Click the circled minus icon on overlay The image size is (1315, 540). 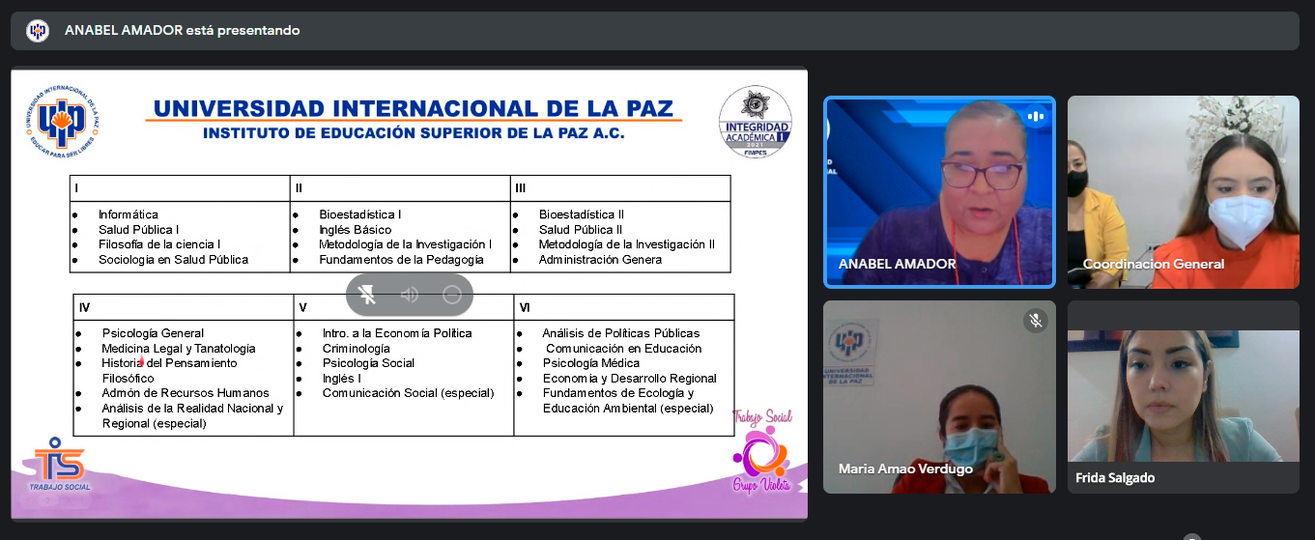tap(451, 294)
